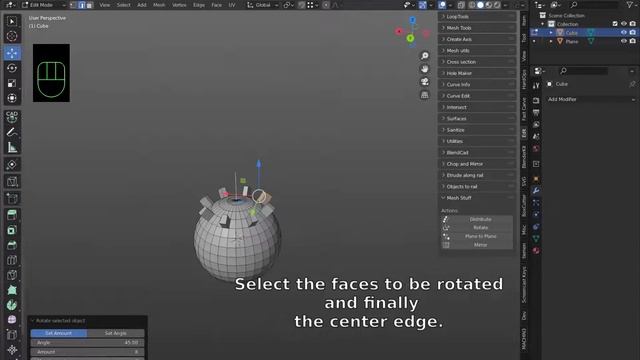
Task: Select the 3D Cursor tool
Action: pyautogui.click(x=12, y=36)
